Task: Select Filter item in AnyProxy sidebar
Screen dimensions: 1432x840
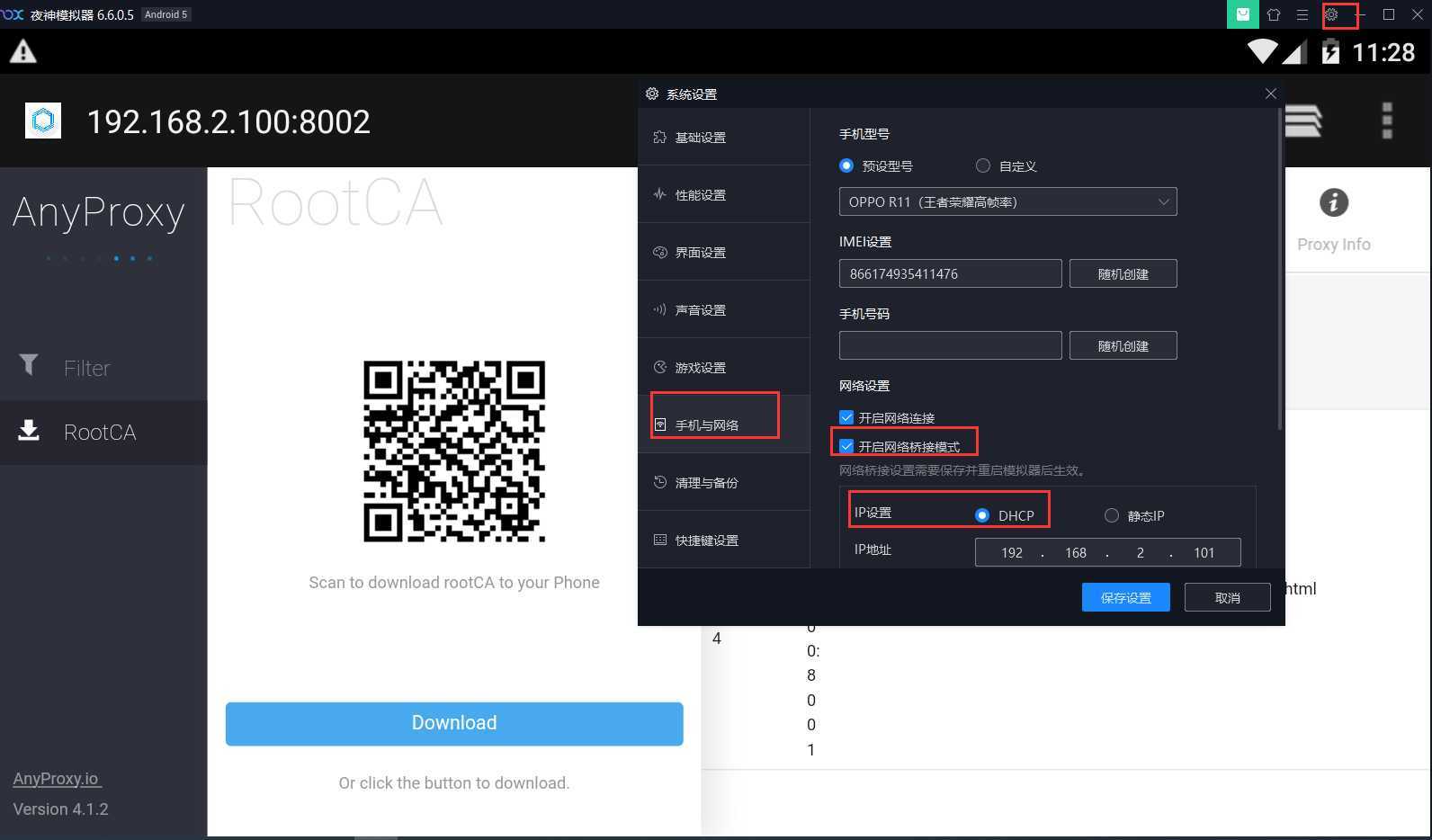Action: 103,368
